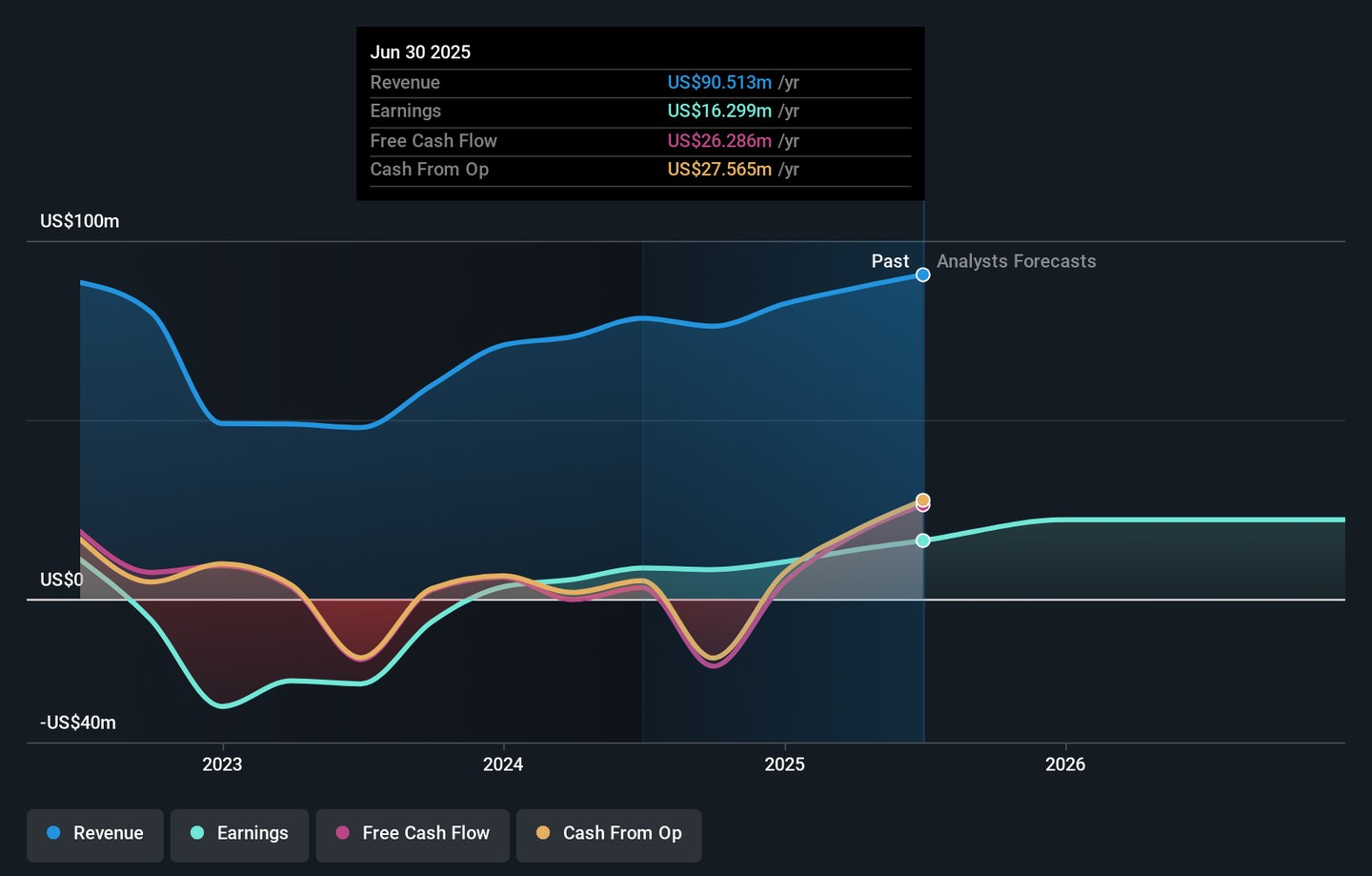Click the US$90.513m revenue value in tooltip
The image size is (1372, 876).
point(719,83)
